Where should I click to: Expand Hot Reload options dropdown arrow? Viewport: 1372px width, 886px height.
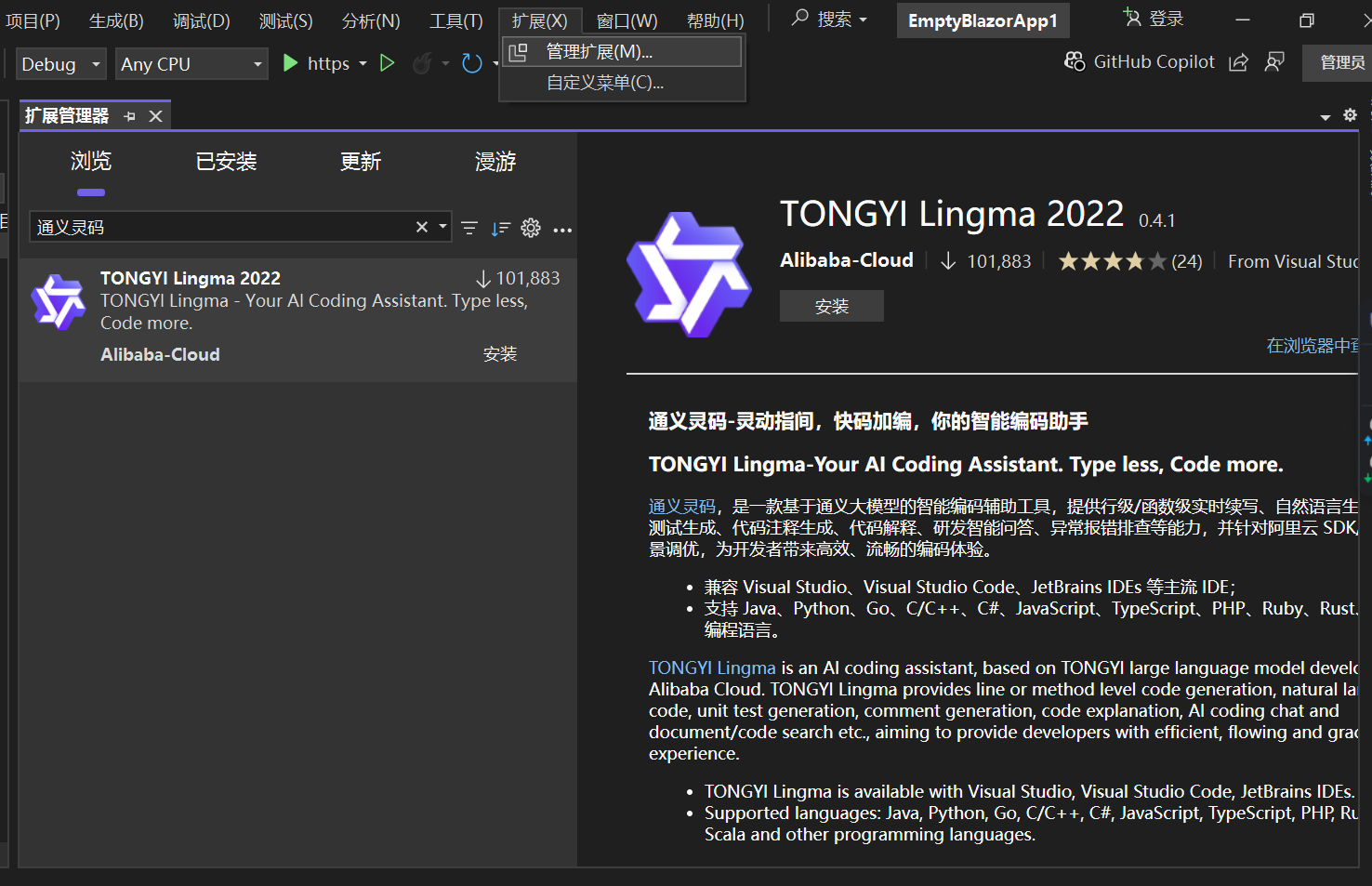pyautogui.click(x=445, y=63)
